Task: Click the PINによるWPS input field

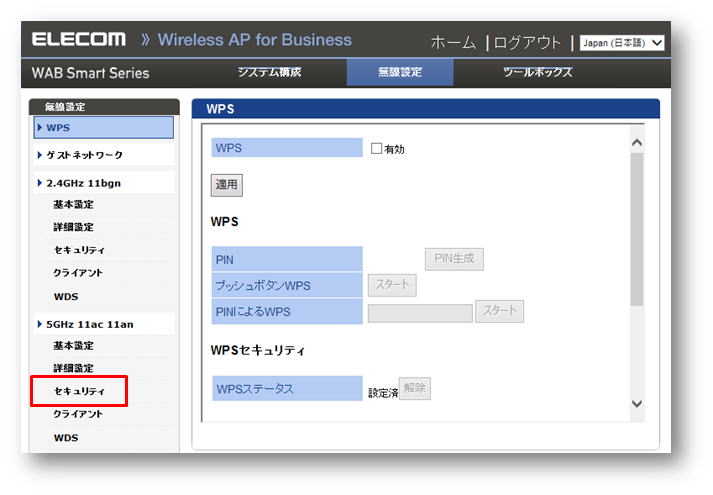Action: pos(420,313)
